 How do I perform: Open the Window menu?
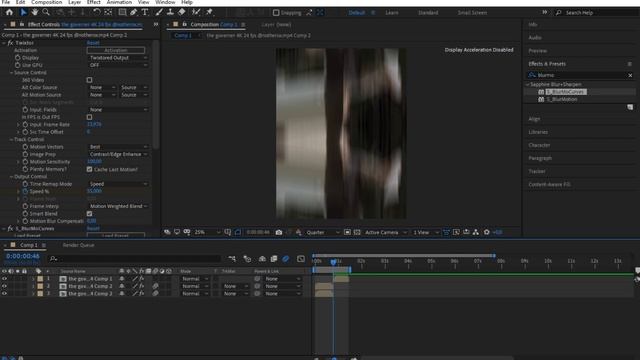point(165,2)
